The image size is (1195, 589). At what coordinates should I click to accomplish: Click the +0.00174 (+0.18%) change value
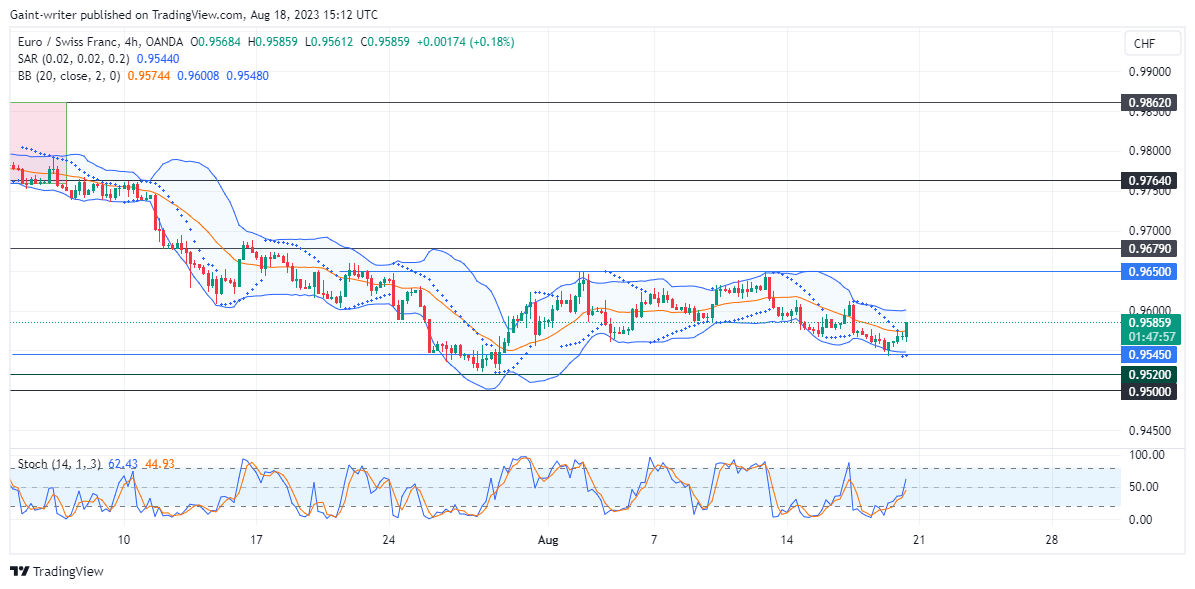(466, 42)
